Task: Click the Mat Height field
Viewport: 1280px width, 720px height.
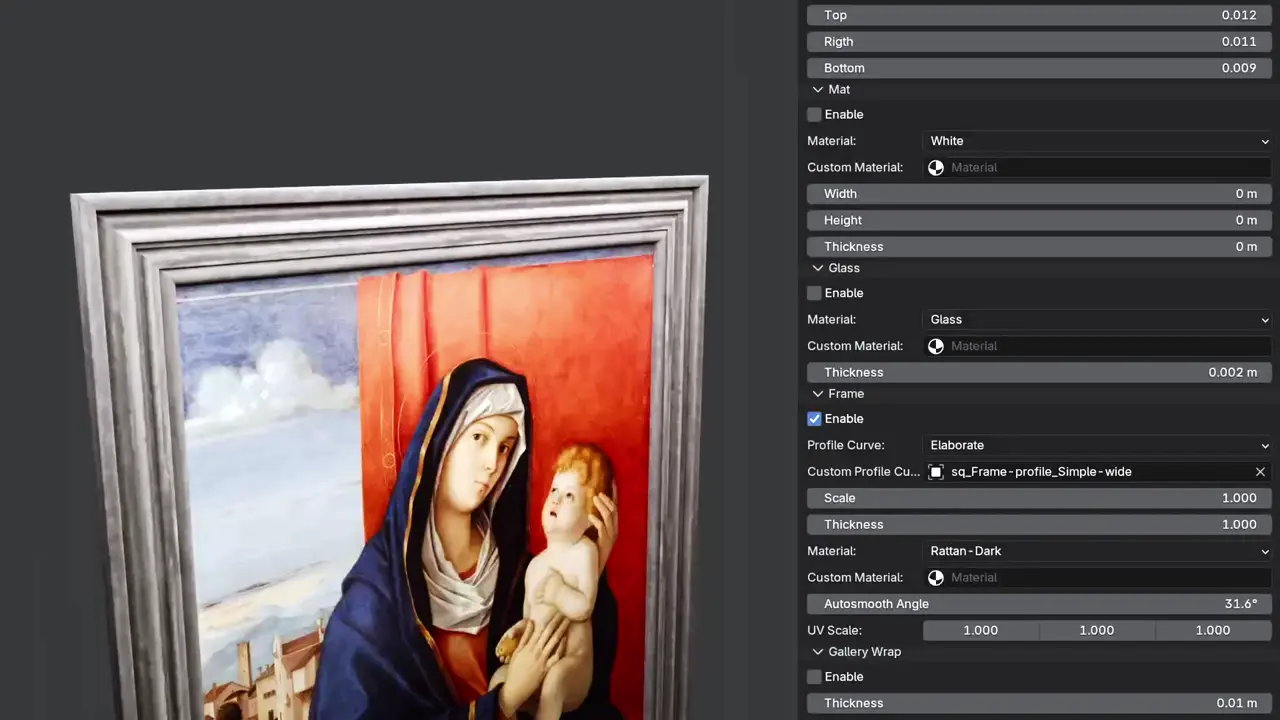Action: pos(1039,220)
